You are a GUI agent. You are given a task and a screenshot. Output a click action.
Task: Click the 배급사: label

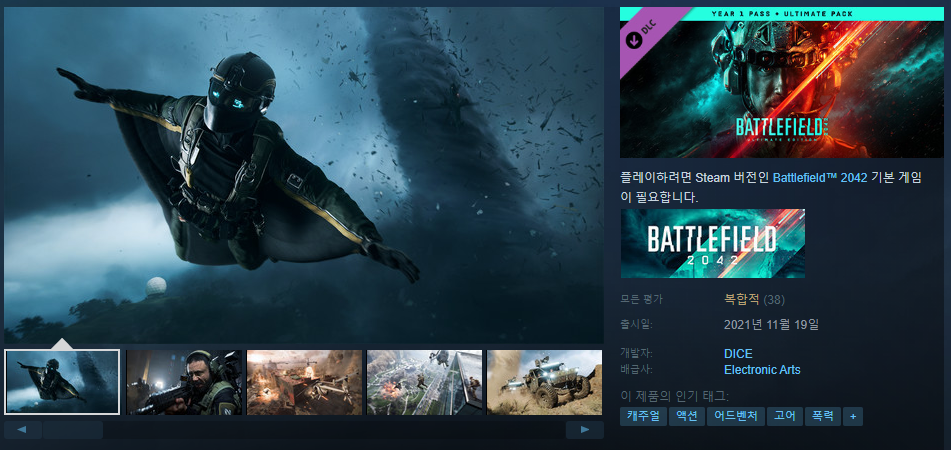click(637, 369)
